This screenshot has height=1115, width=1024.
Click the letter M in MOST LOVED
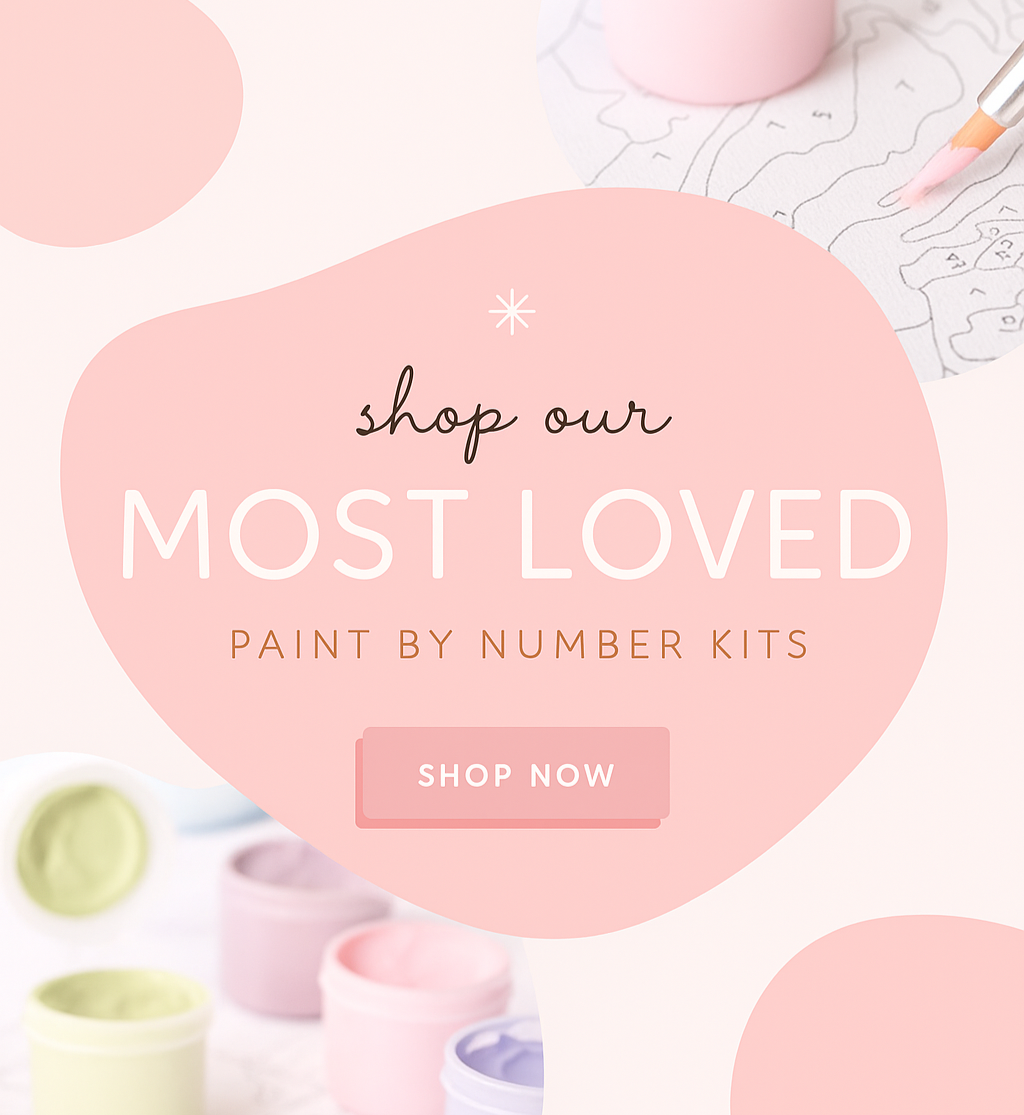(166, 534)
